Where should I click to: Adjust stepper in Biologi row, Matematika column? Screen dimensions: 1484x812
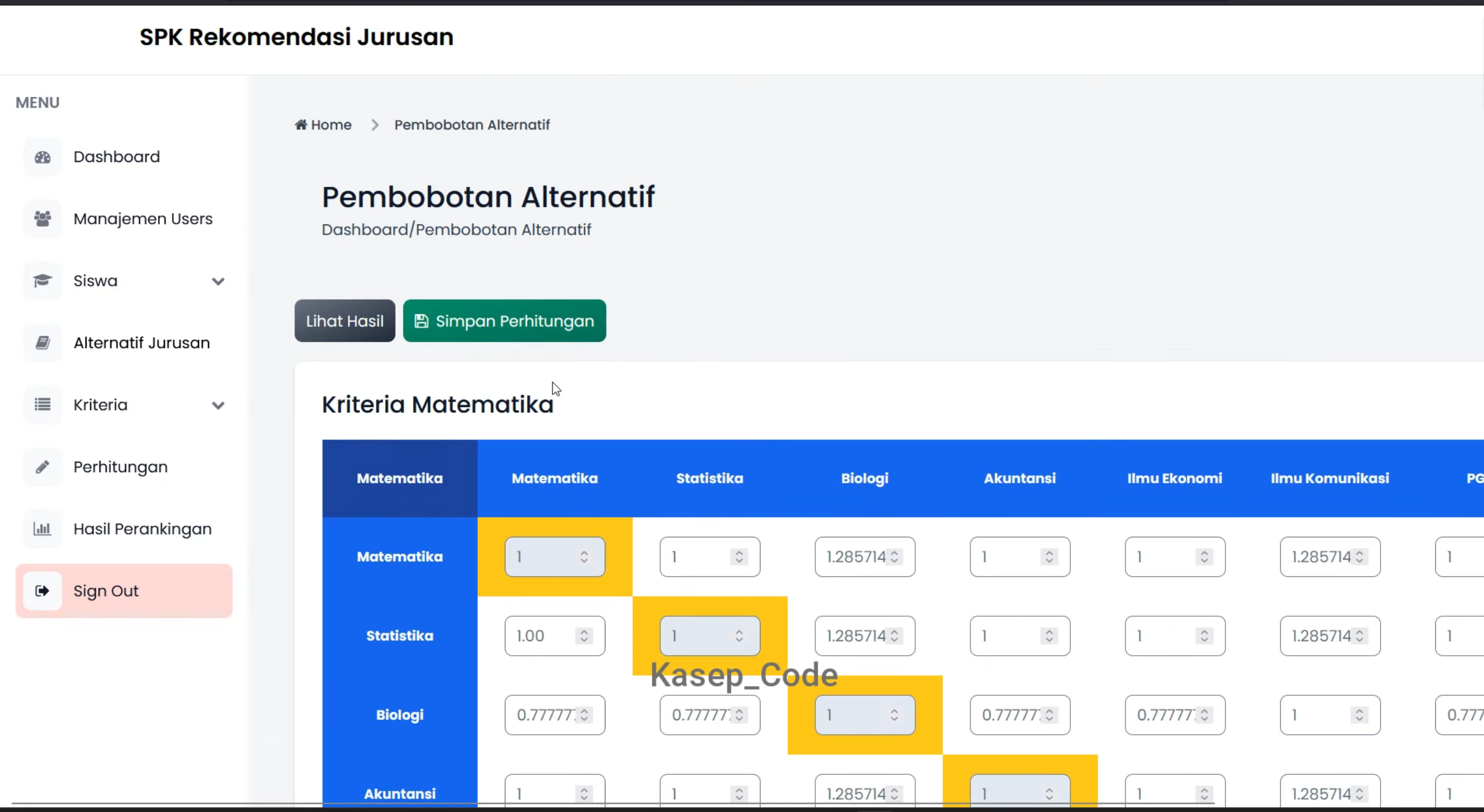(x=584, y=715)
